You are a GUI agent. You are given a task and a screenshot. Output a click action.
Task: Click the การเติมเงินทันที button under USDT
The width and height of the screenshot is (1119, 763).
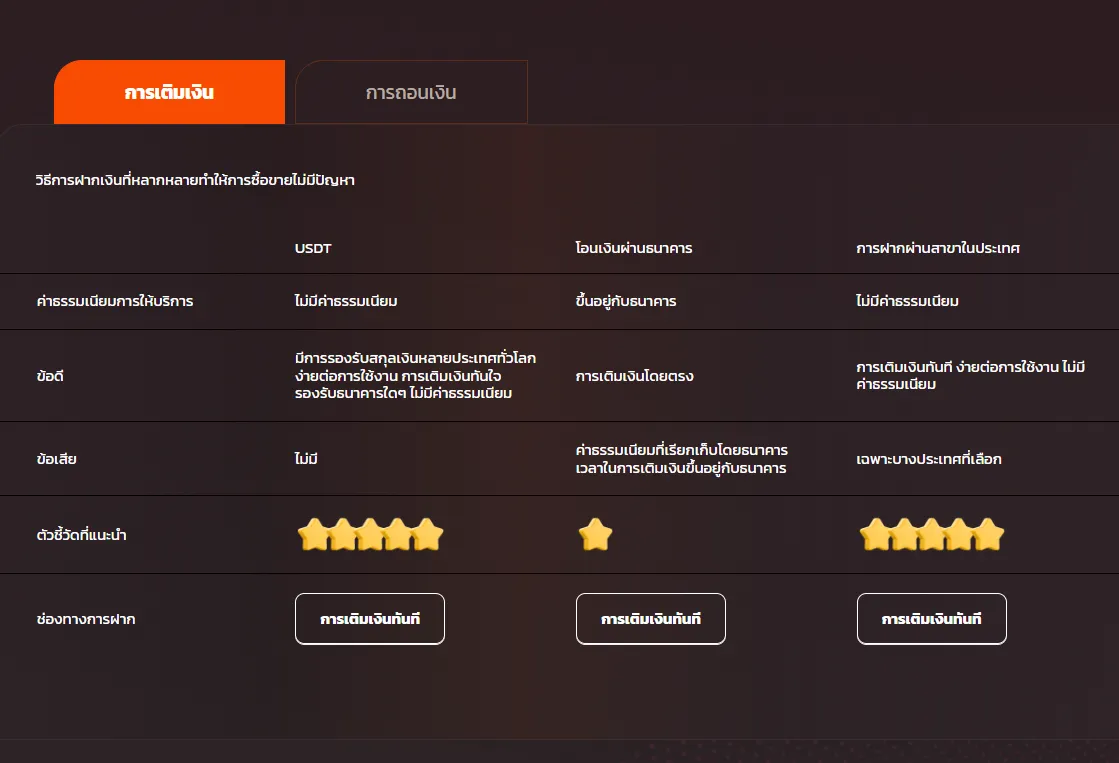click(370, 619)
